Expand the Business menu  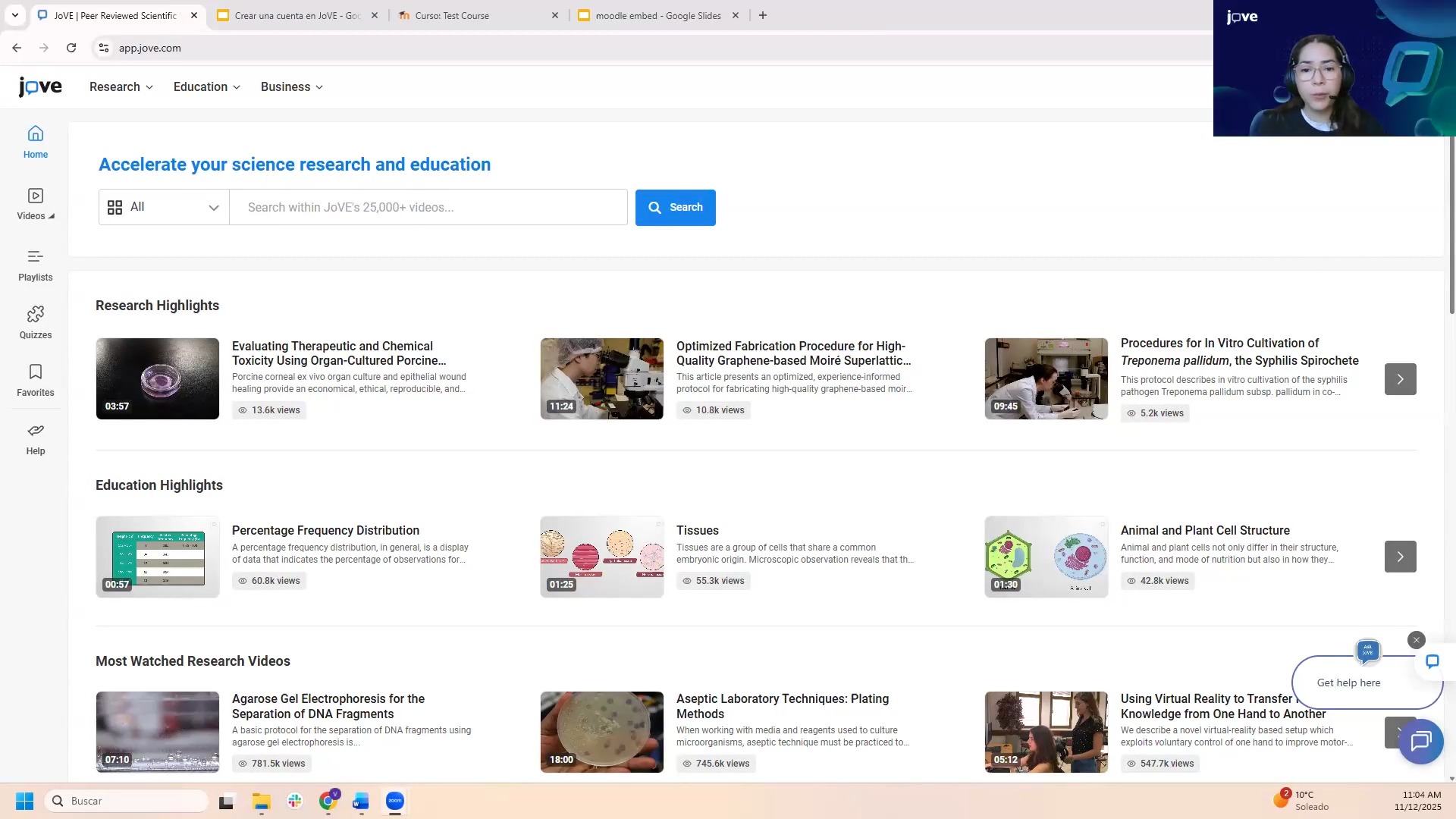point(291,87)
